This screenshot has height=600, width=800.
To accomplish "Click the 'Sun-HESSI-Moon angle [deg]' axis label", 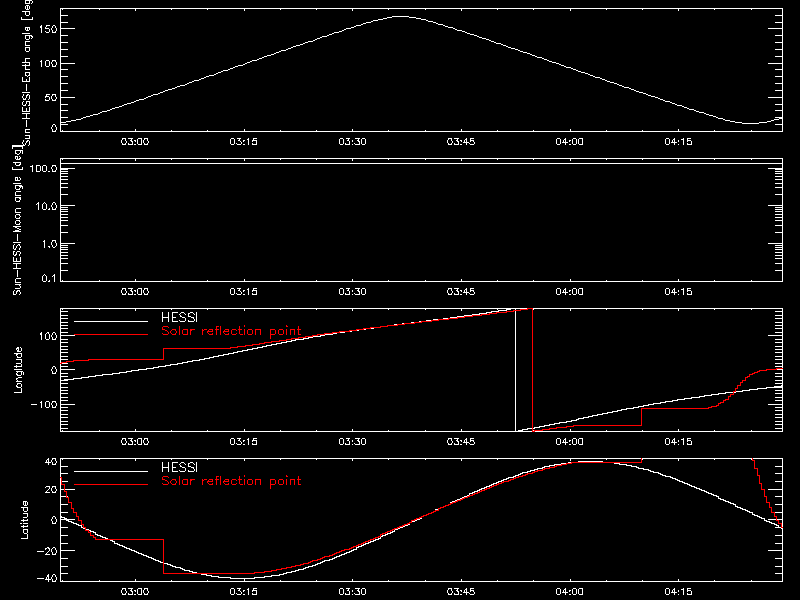I will (x=17, y=221).
